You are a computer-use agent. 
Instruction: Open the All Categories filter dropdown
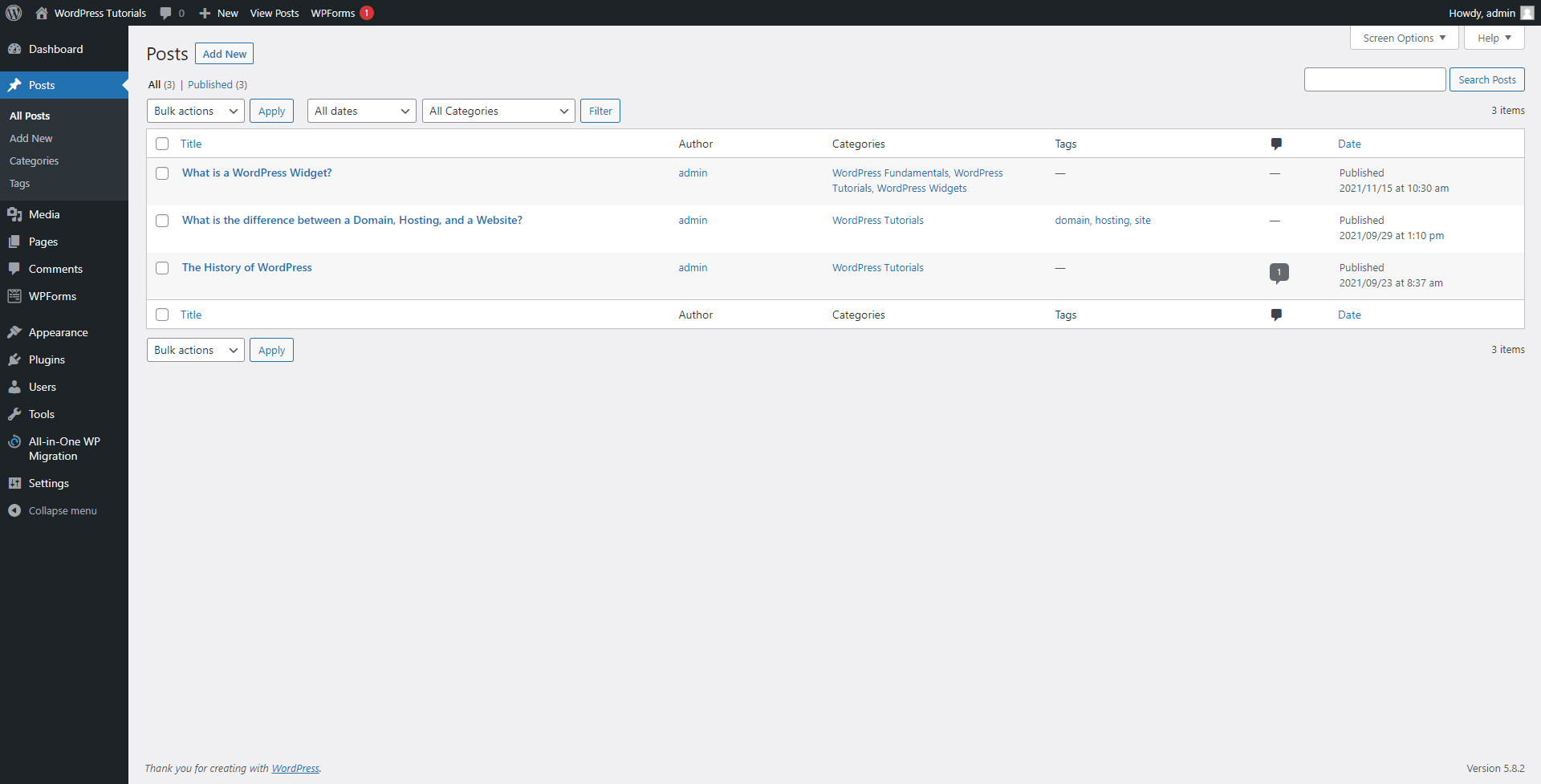pos(498,111)
